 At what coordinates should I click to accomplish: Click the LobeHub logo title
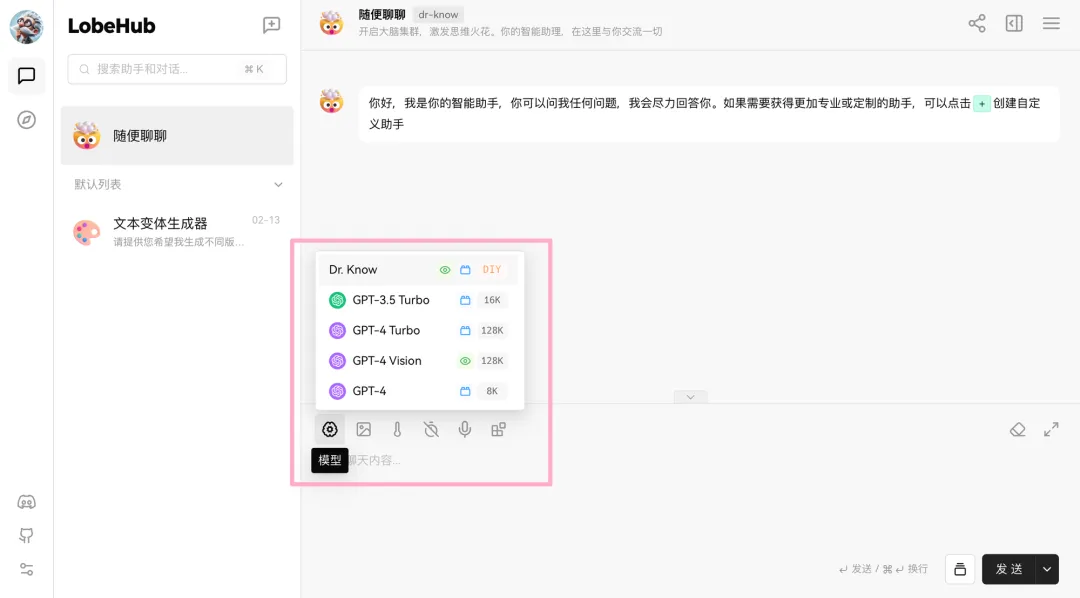(112, 26)
